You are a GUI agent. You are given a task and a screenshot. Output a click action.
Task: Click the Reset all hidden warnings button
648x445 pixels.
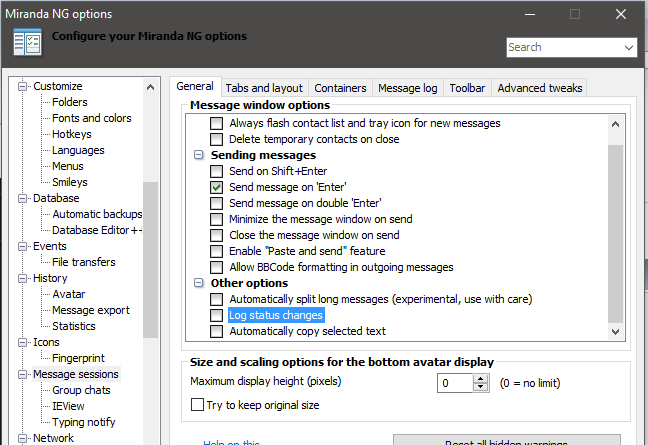click(507, 440)
